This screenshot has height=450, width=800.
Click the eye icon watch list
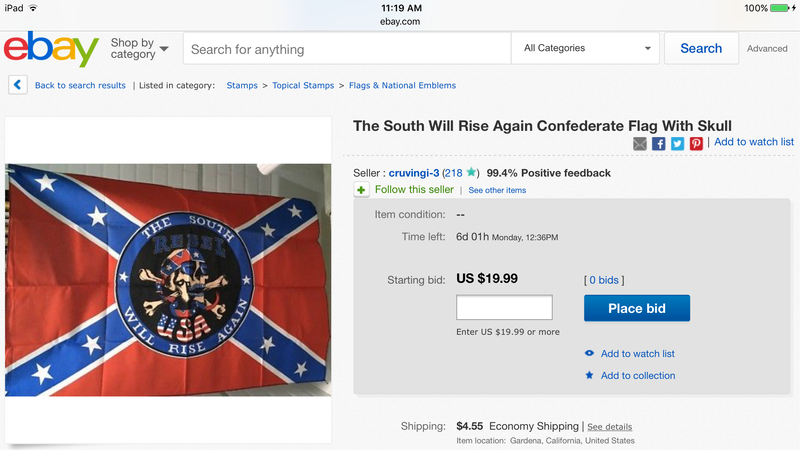[x=589, y=354]
